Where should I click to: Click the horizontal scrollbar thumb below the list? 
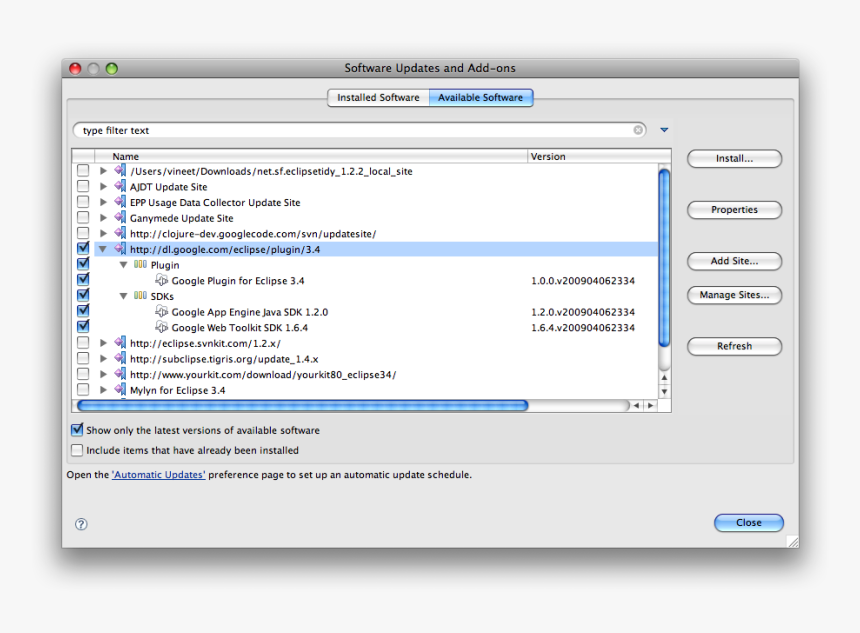coord(302,405)
